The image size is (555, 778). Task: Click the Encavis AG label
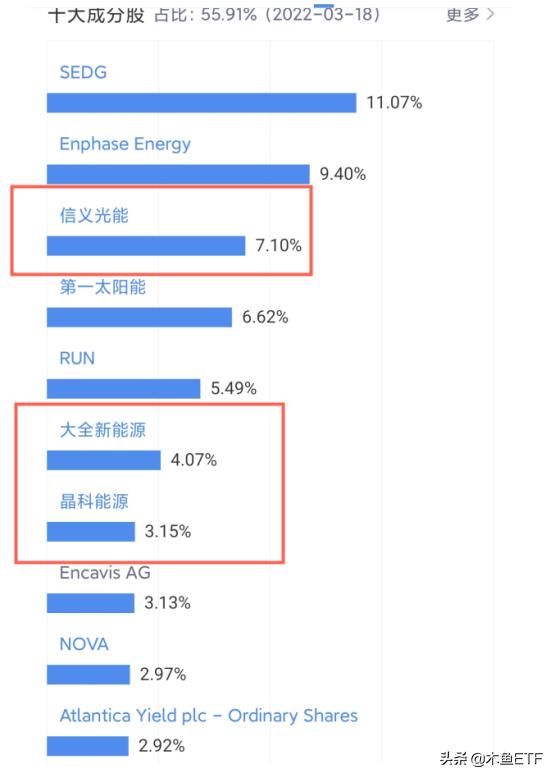(x=105, y=573)
